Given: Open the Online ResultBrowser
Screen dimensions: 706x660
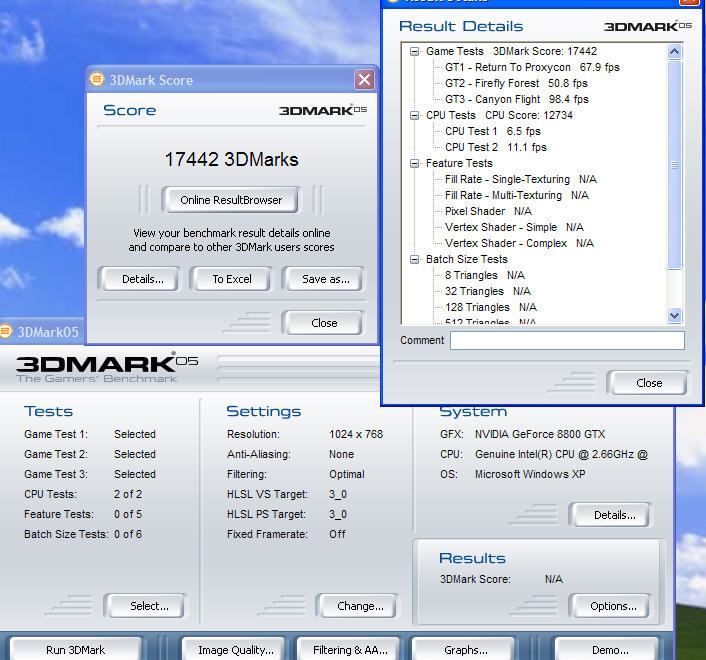Looking at the screenshot, I should pyautogui.click(x=230, y=200).
